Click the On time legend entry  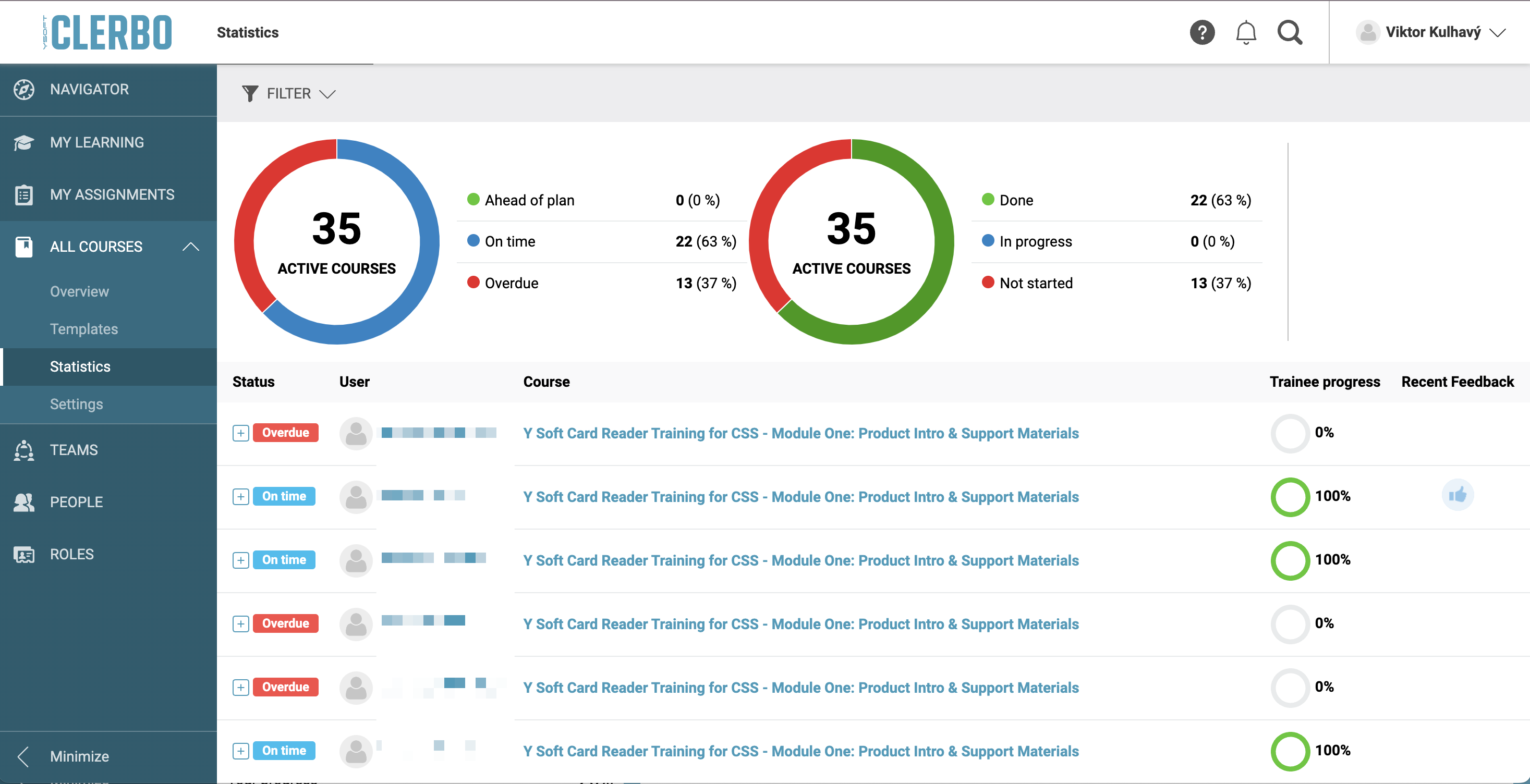point(602,241)
